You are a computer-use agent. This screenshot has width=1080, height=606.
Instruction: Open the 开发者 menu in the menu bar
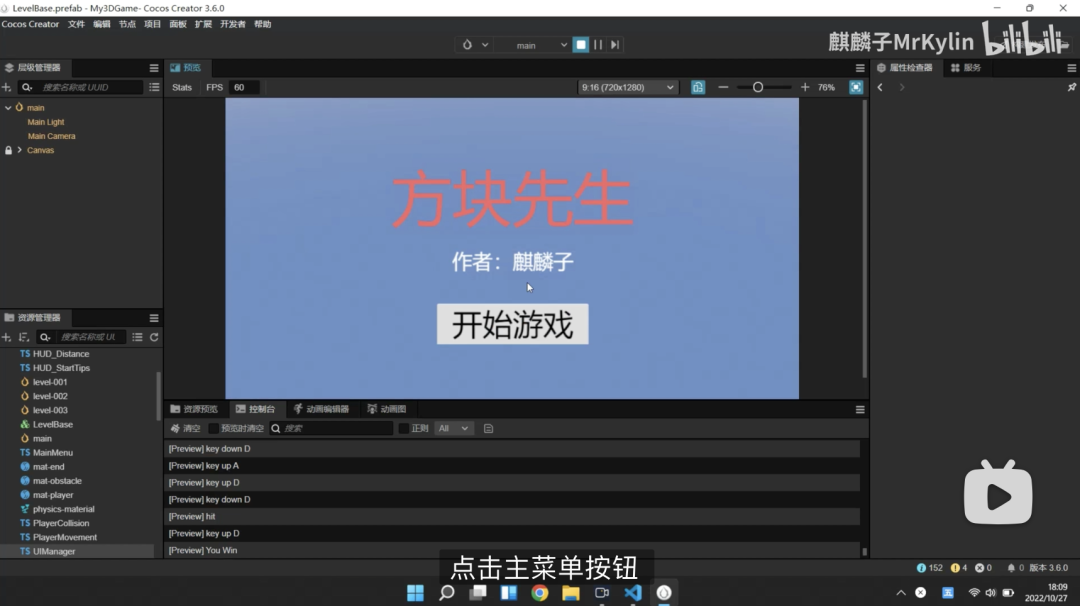pyautogui.click(x=231, y=24)
